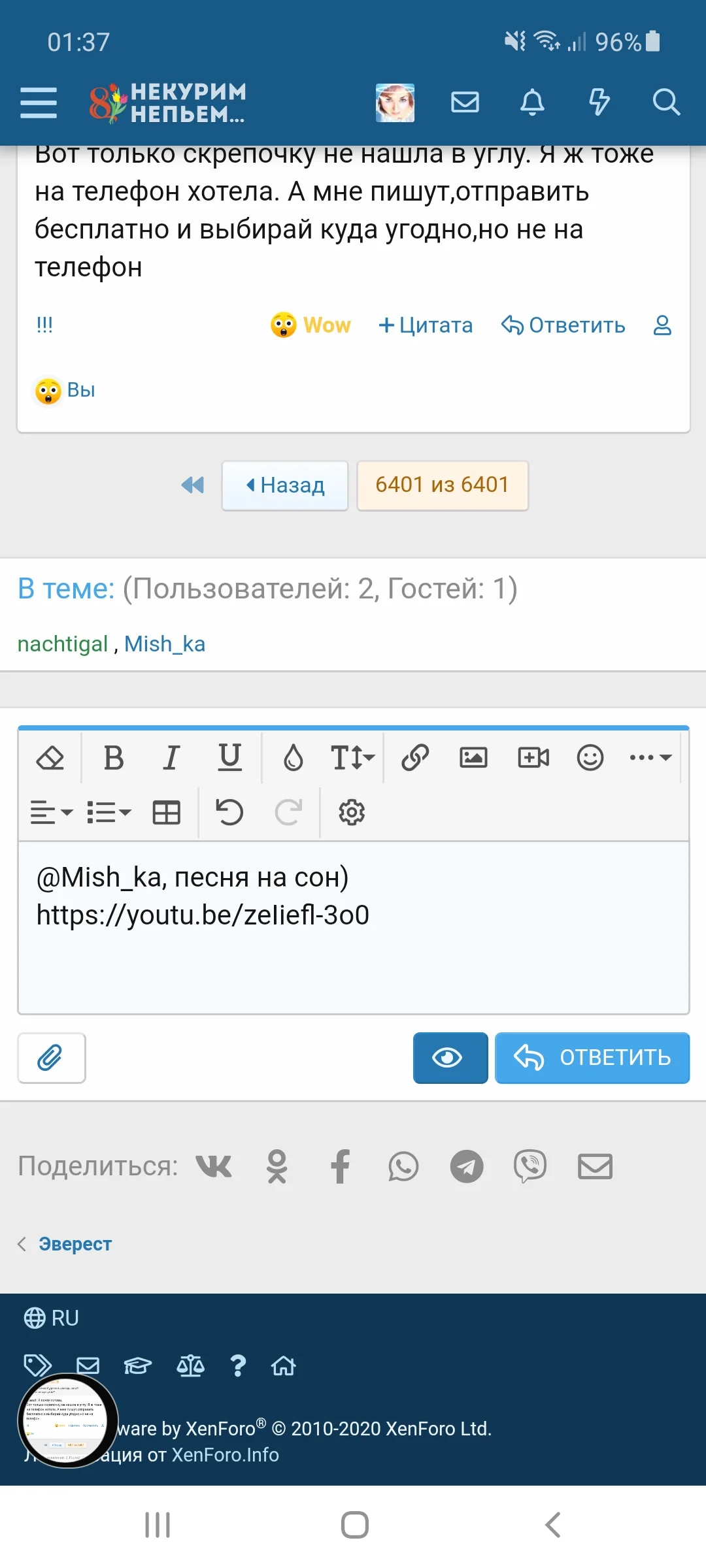Apply bold formatting in the editor
This screenshot has height=1568, width=706.
[114, 758]
